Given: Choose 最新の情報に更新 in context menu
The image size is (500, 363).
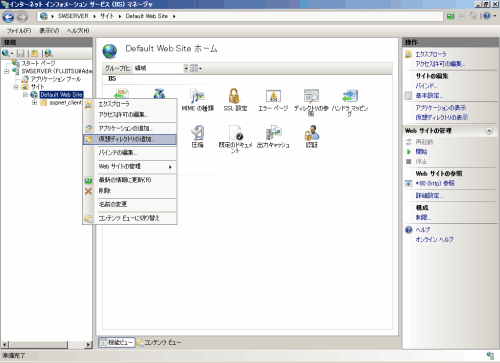Looking at the screenshot, I should [130, 180].
